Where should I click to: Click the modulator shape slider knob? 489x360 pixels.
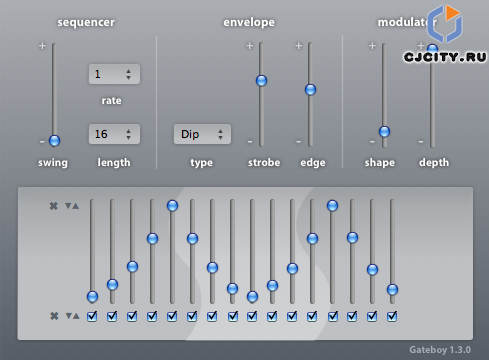tap(384, 131)
